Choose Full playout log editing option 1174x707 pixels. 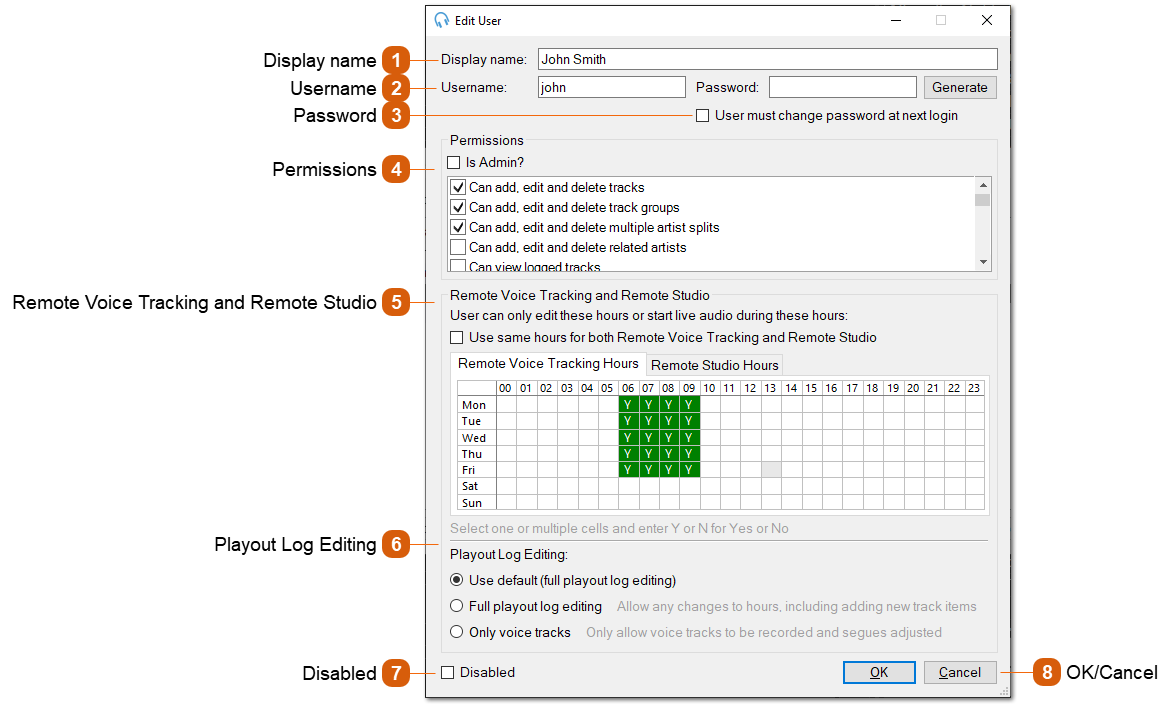(457, 606)
